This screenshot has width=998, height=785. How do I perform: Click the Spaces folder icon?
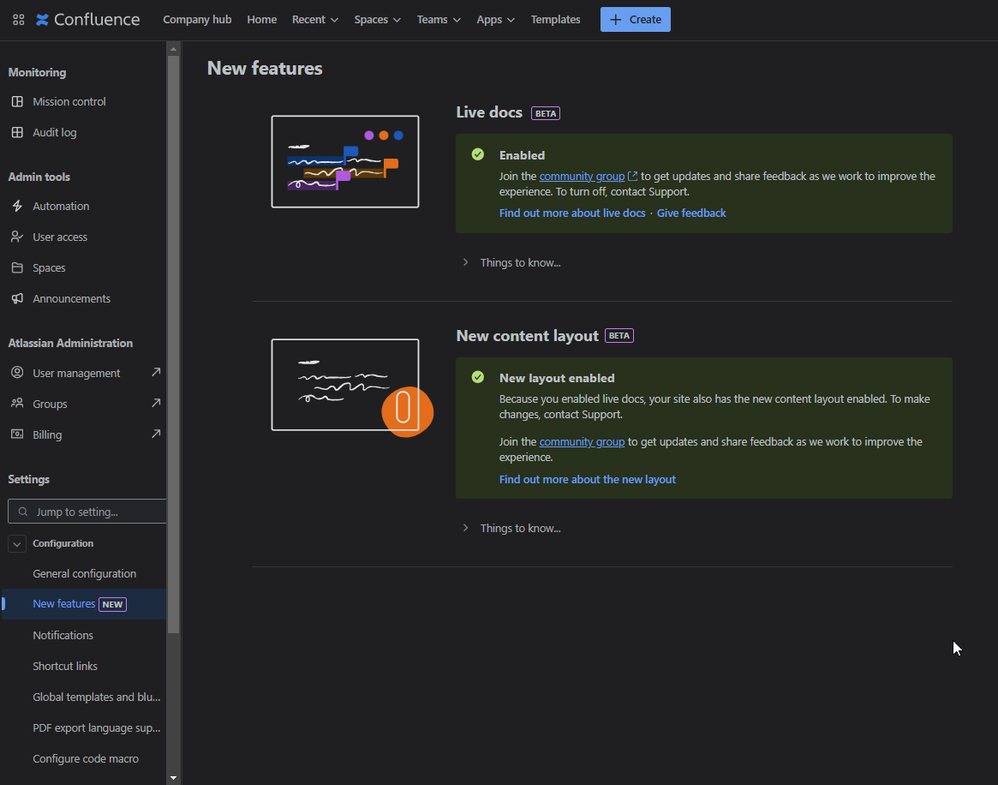click(17, 267)
